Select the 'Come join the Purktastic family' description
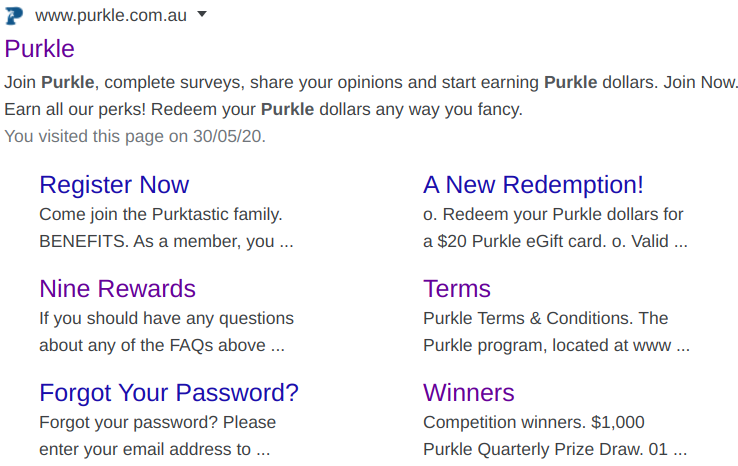The width and height of the screenshot is (738, 466). [x=161, y=215]
